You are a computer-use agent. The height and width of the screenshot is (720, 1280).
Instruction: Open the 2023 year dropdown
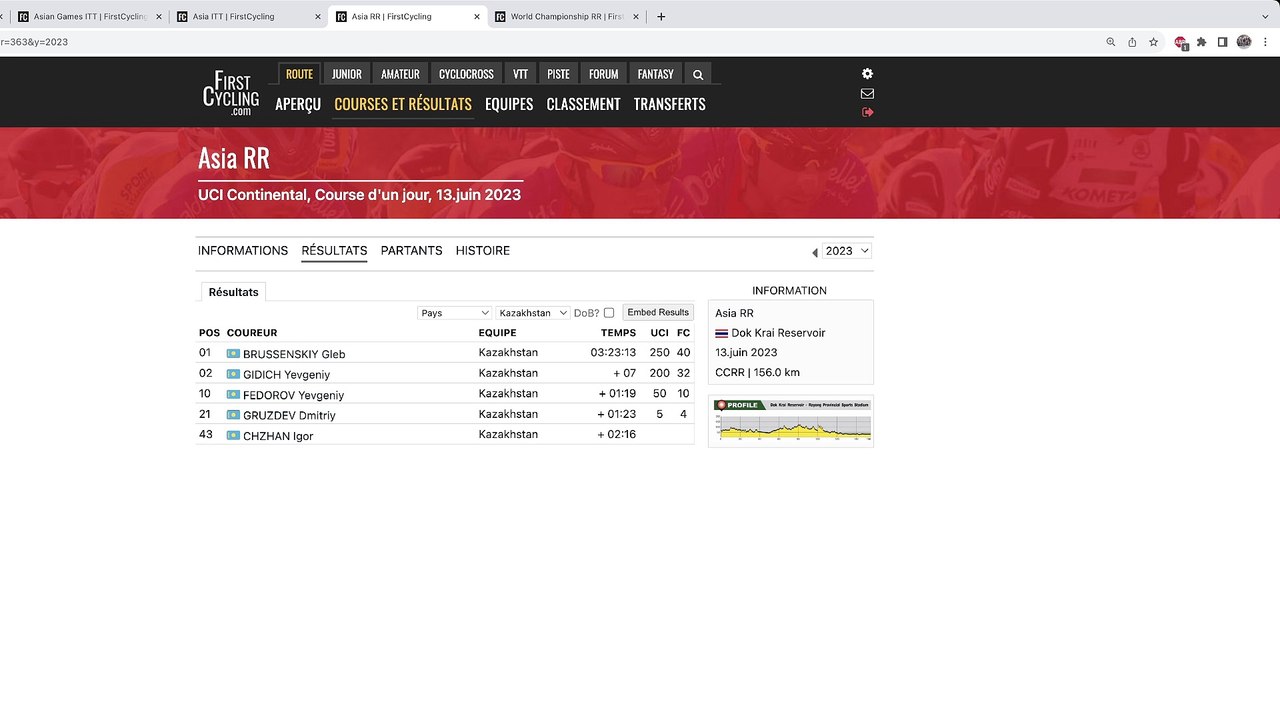847,251
